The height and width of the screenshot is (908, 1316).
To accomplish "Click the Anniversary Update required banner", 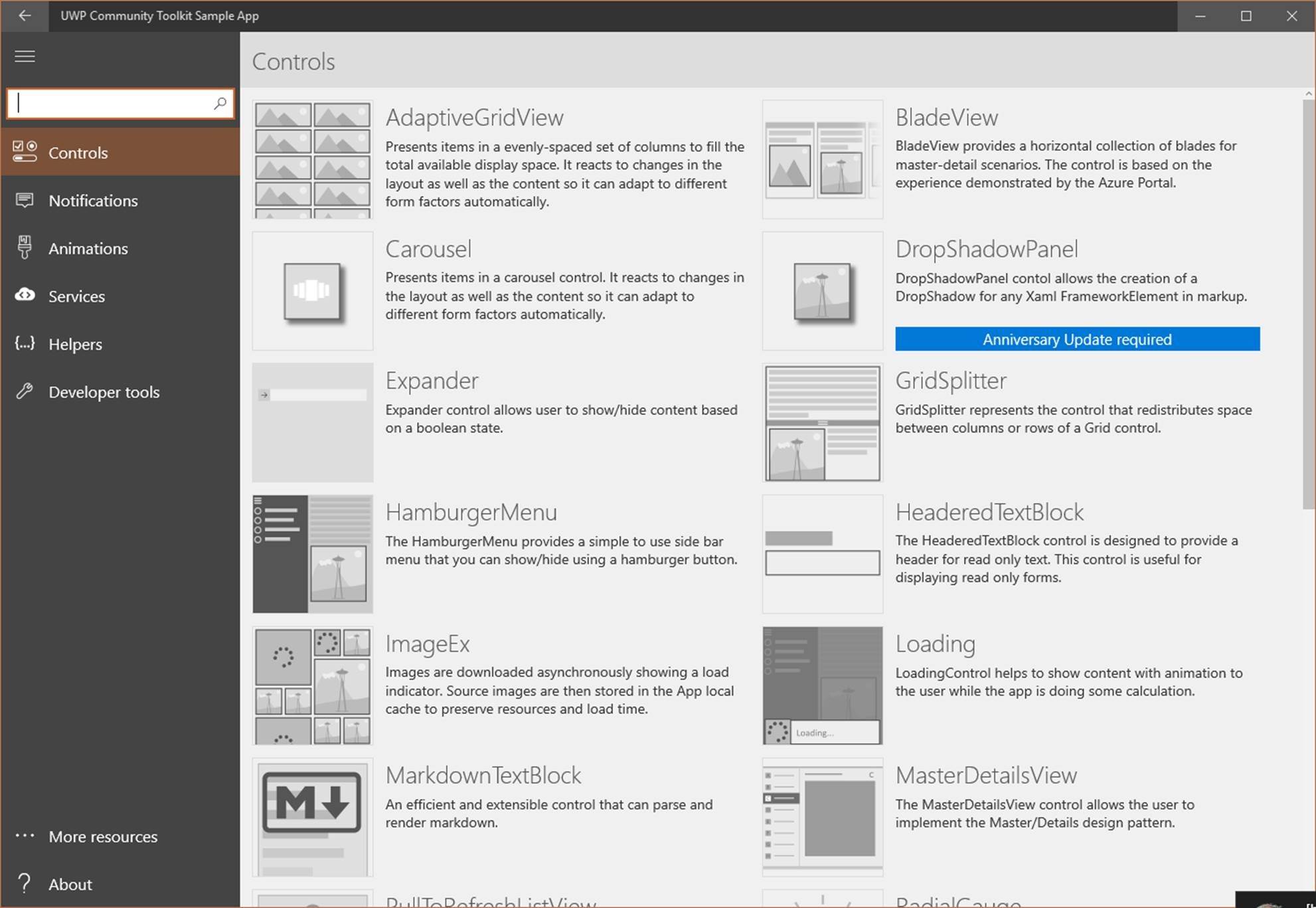I will (1076, 339).
